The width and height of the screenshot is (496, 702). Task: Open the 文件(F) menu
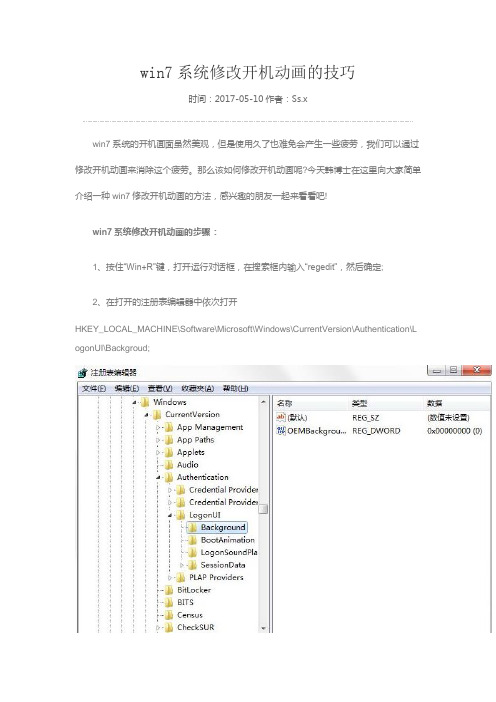coord(94,388)
